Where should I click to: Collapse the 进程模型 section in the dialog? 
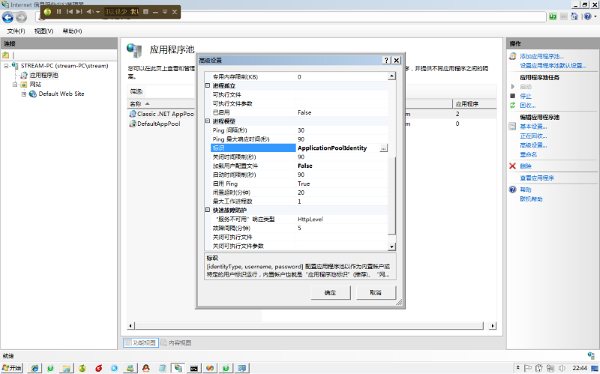[207, 121]
